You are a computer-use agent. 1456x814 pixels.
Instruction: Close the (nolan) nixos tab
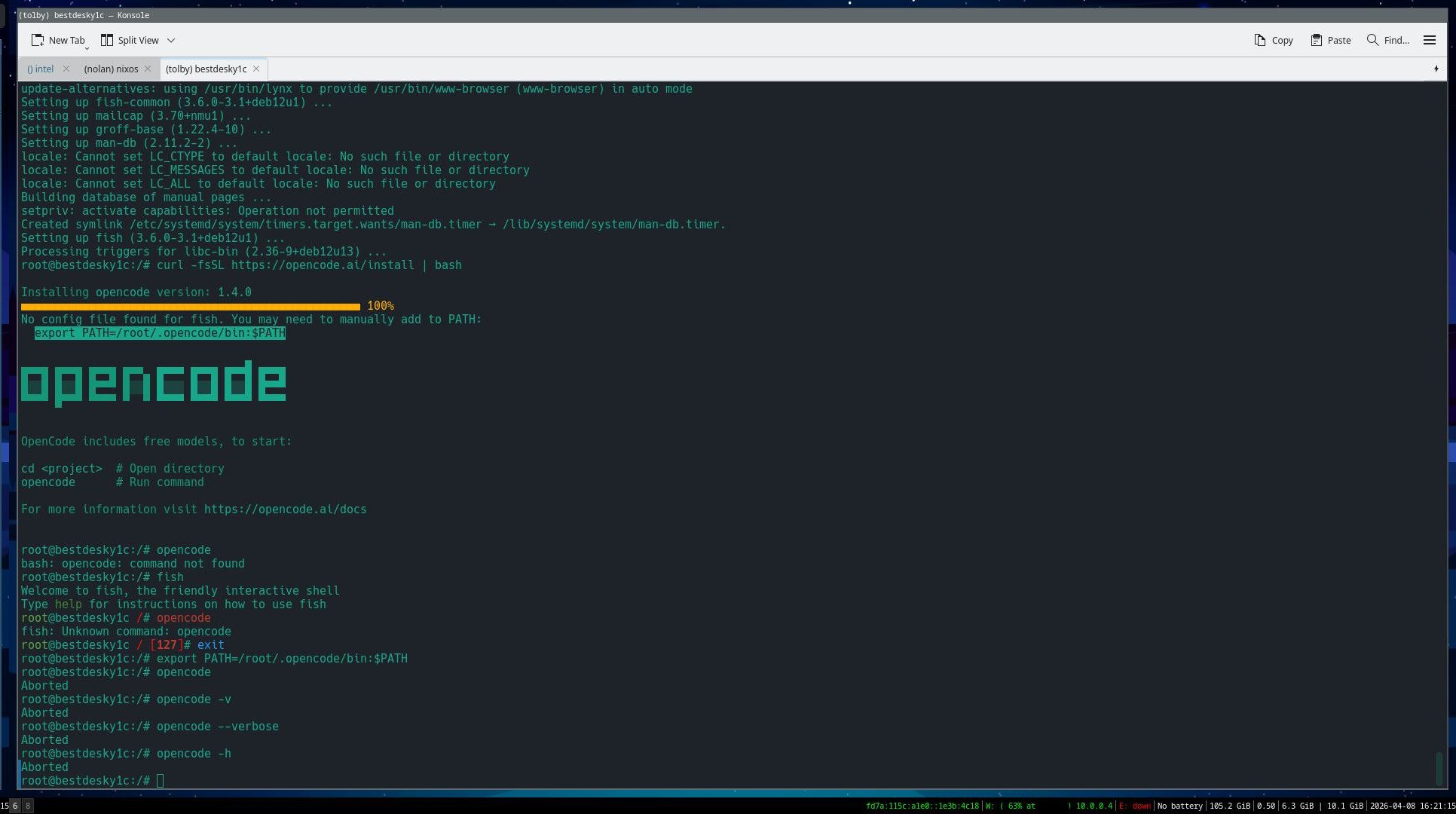pos(148,69)
